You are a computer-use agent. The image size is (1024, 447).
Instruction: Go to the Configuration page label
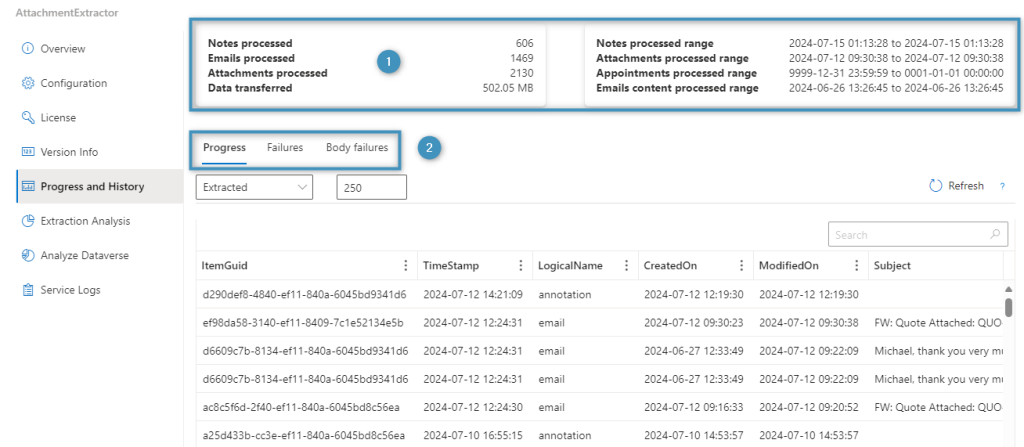tap(74, 84)
